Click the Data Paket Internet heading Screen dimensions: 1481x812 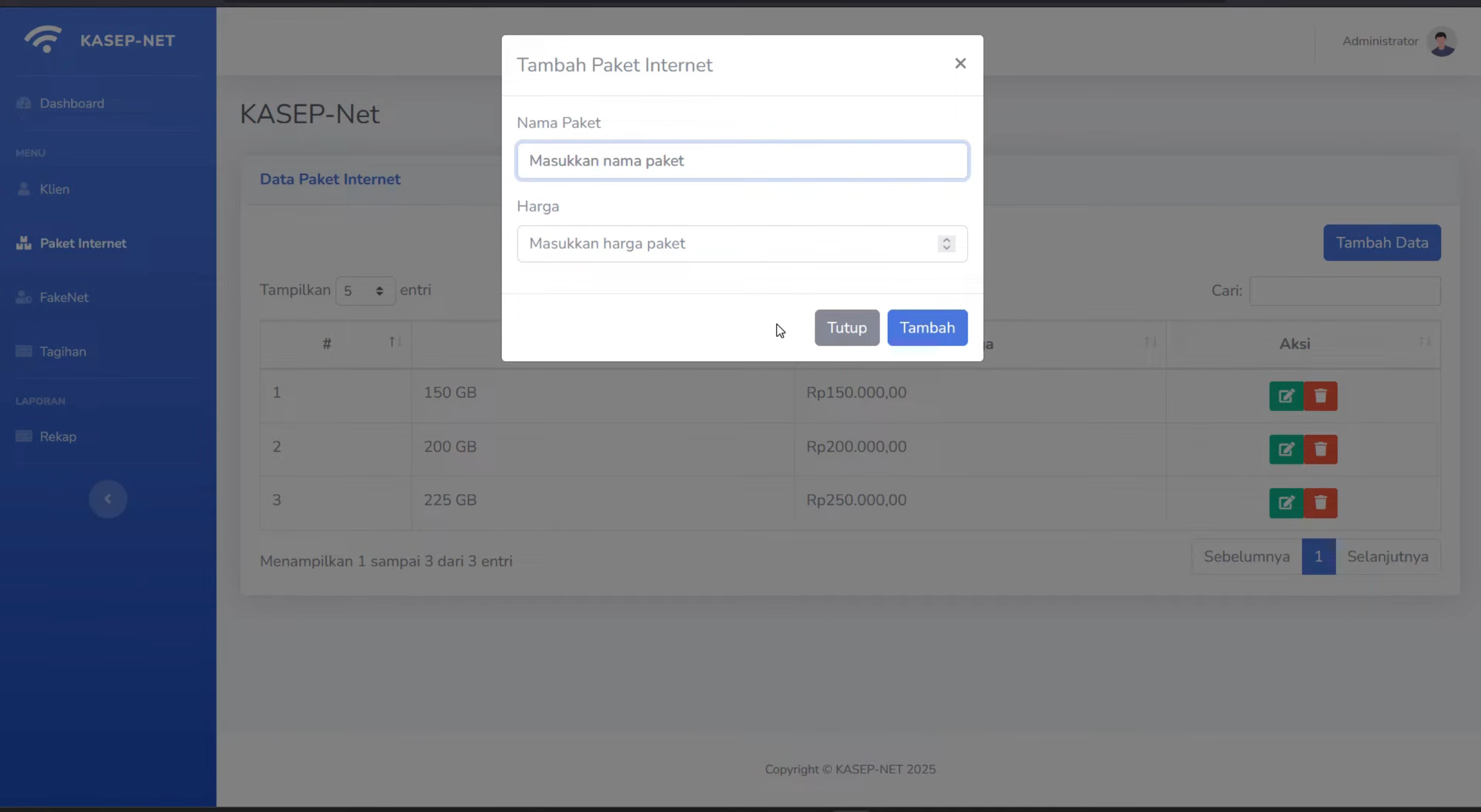[330, 180]
